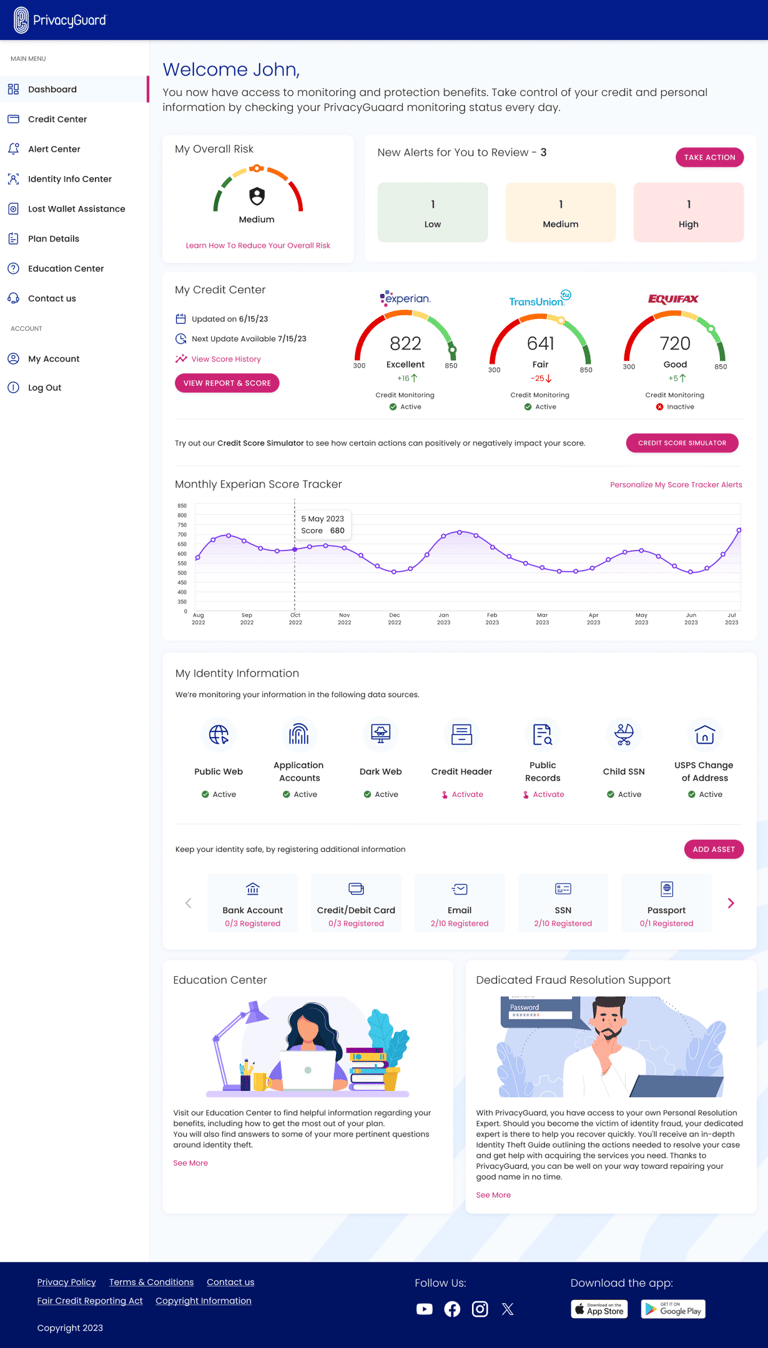Click the final Jul 2023 chart point
768x1348 pixels.
coord(739,530)
